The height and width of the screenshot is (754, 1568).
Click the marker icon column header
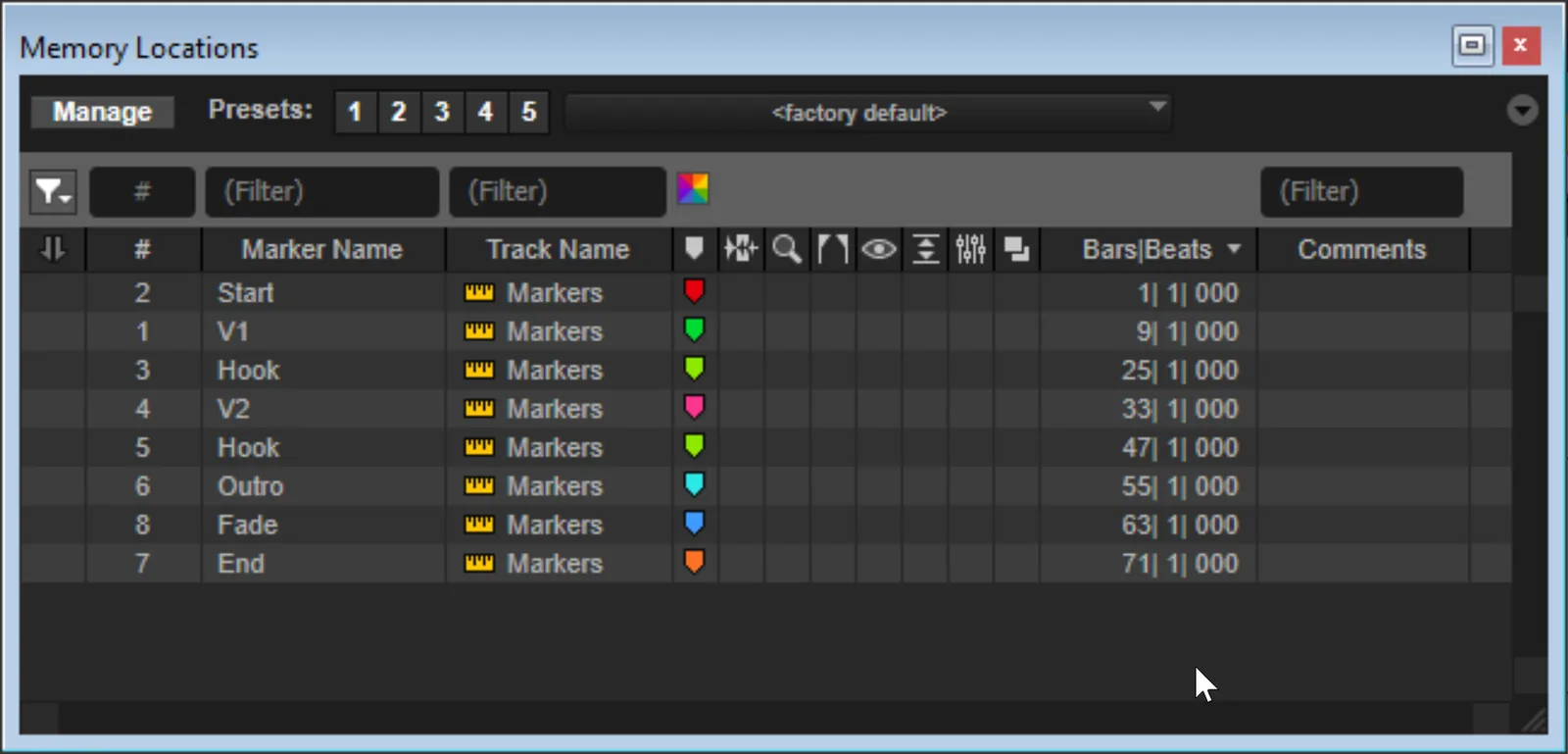(695, 249)
